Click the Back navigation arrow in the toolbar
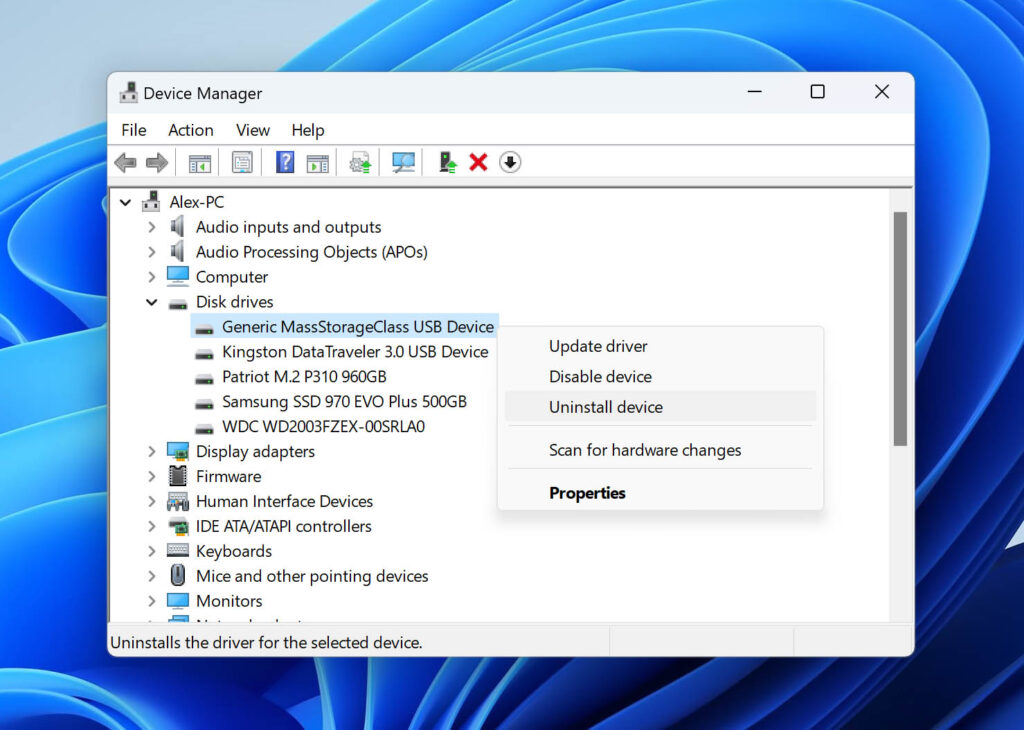This screenshot has height=730, width=1024. pos(126,162)
